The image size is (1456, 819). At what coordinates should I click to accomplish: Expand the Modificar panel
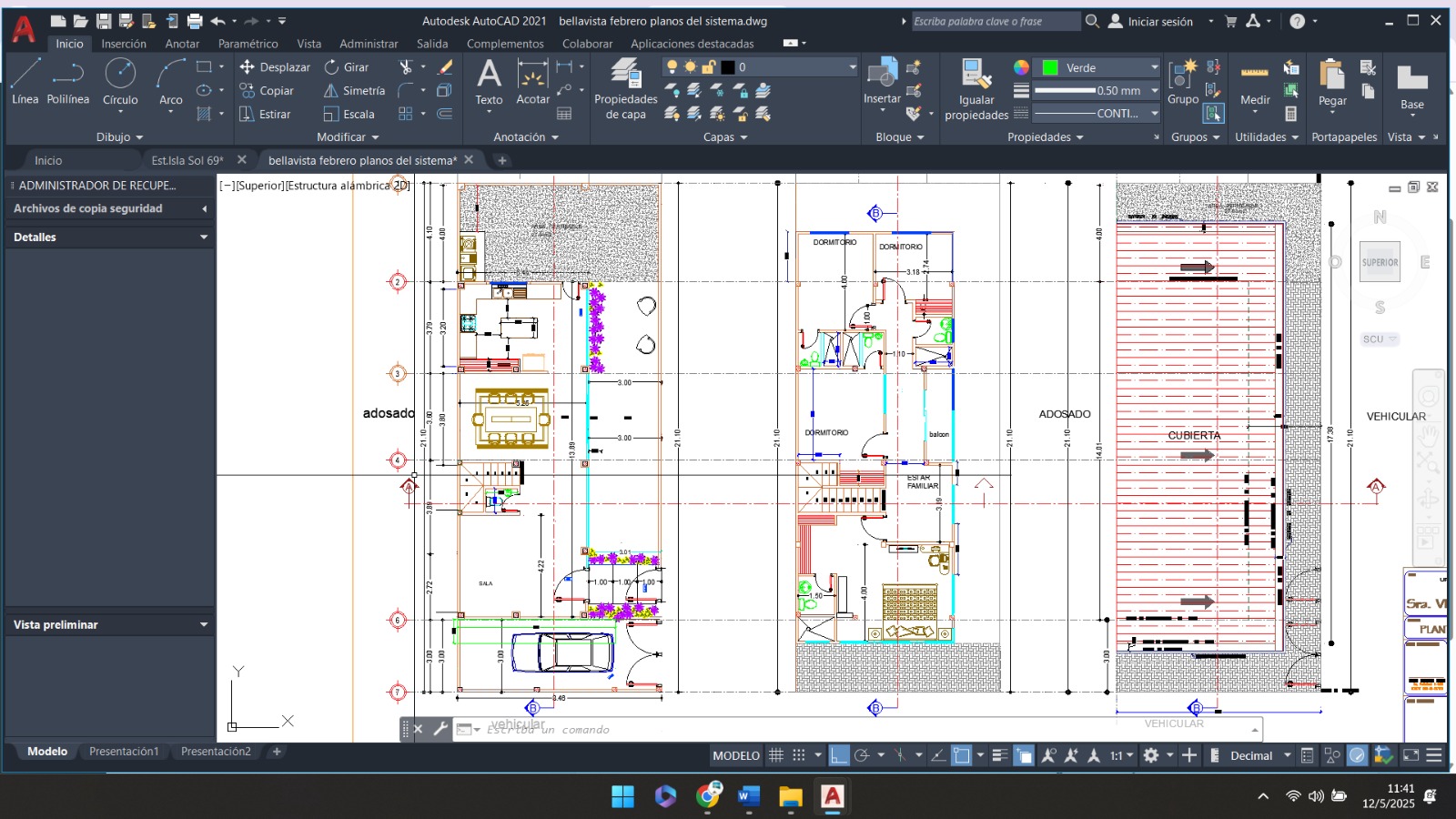click(348, 137)
